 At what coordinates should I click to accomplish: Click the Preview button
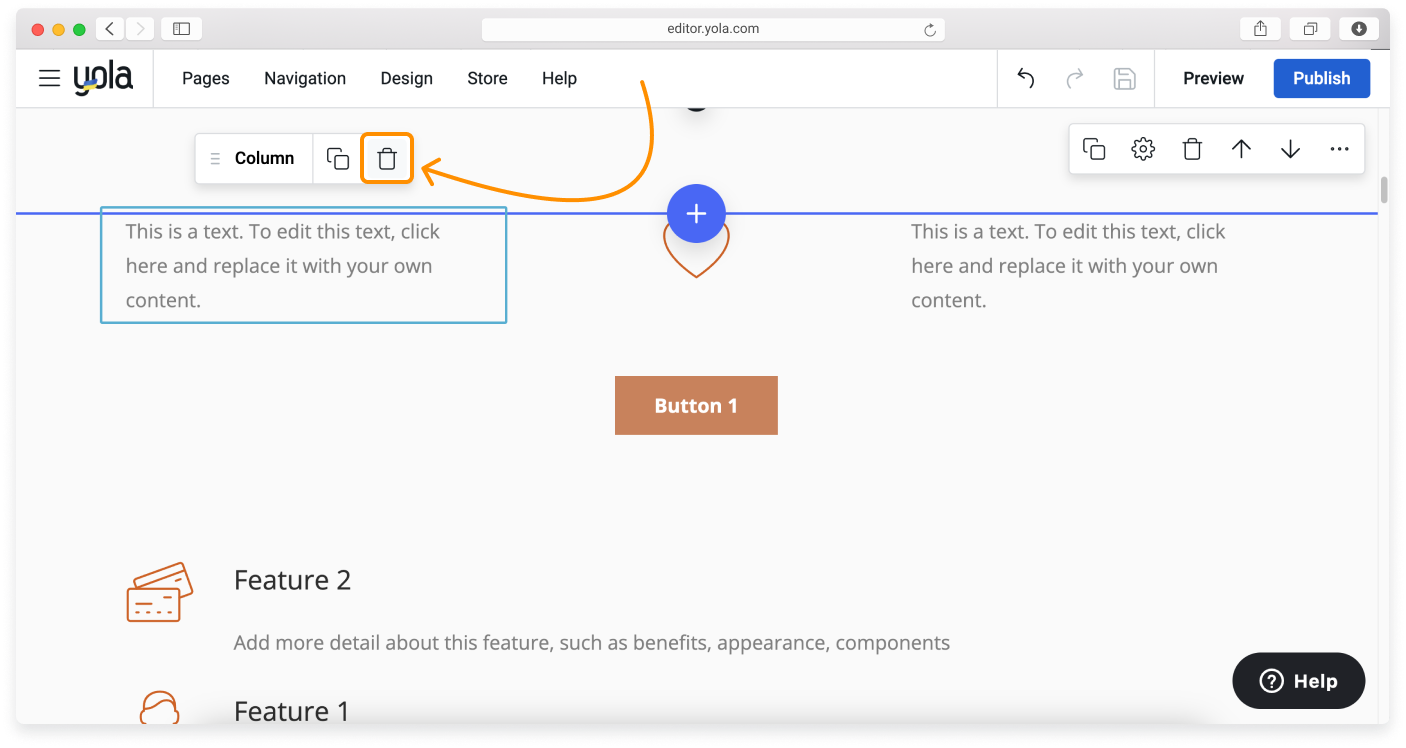(1213, 78)
